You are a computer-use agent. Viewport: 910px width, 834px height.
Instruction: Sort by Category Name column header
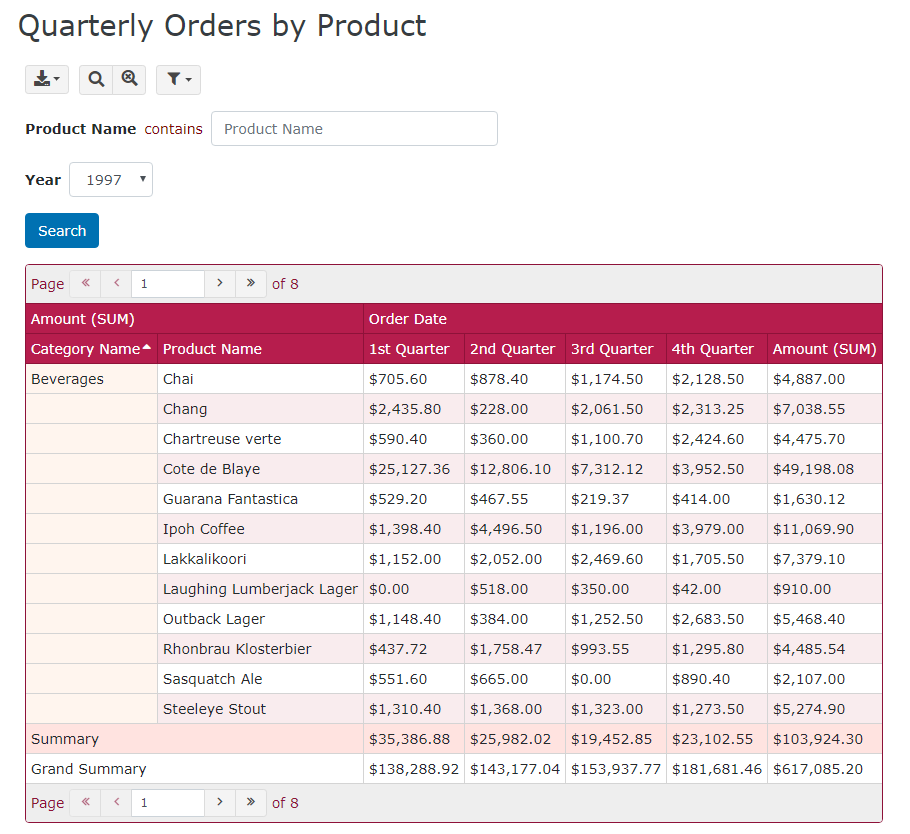86,349
